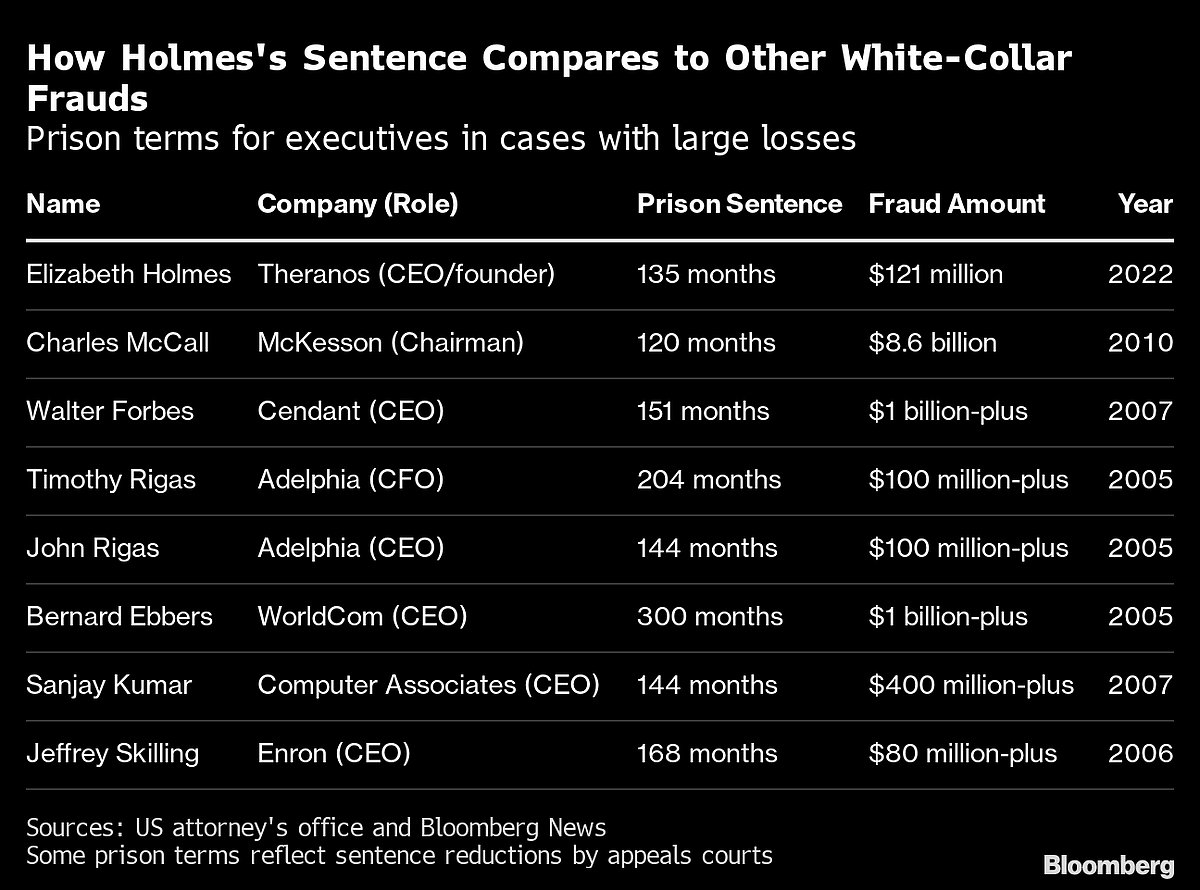Select the Charles McCall name cell
Image resolution: width=1200 pixels, height=890 pixels.
coord(118,343)
